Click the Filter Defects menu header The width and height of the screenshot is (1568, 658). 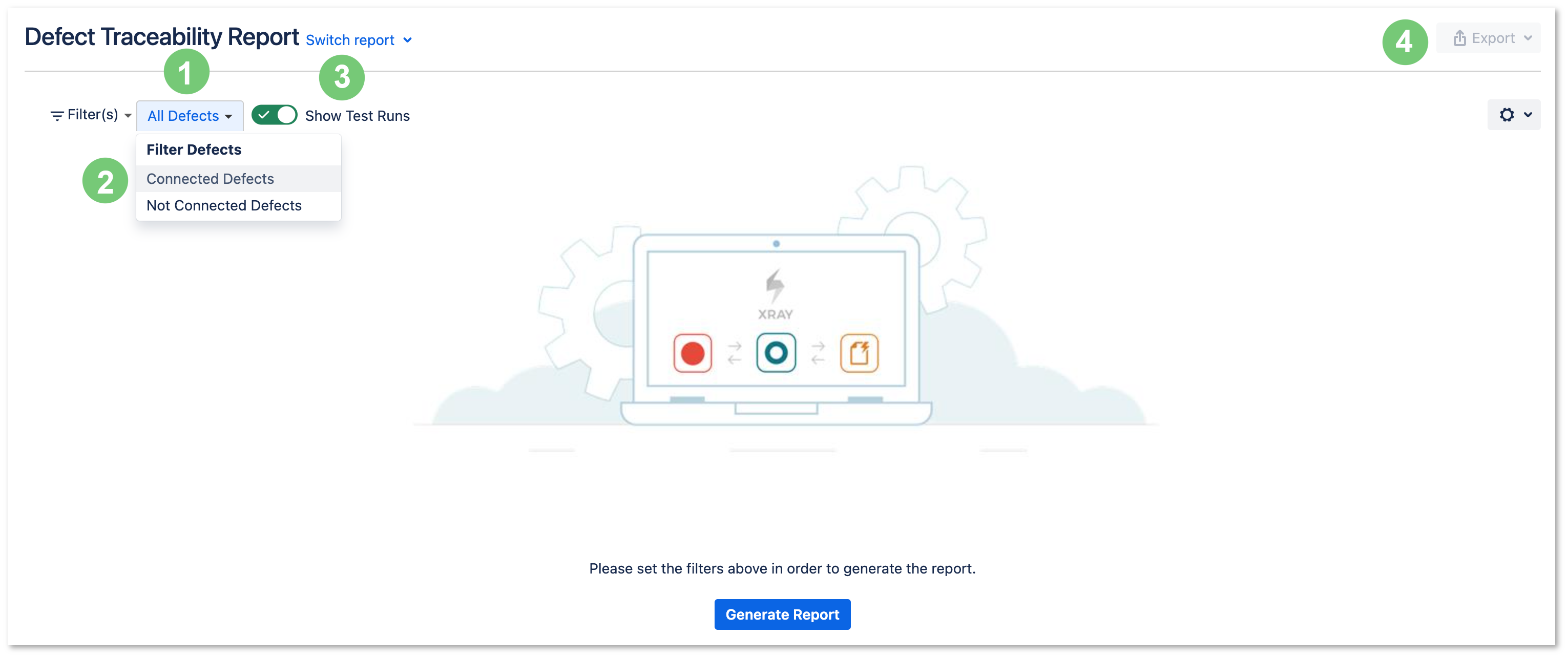click(x=194, y=150)
